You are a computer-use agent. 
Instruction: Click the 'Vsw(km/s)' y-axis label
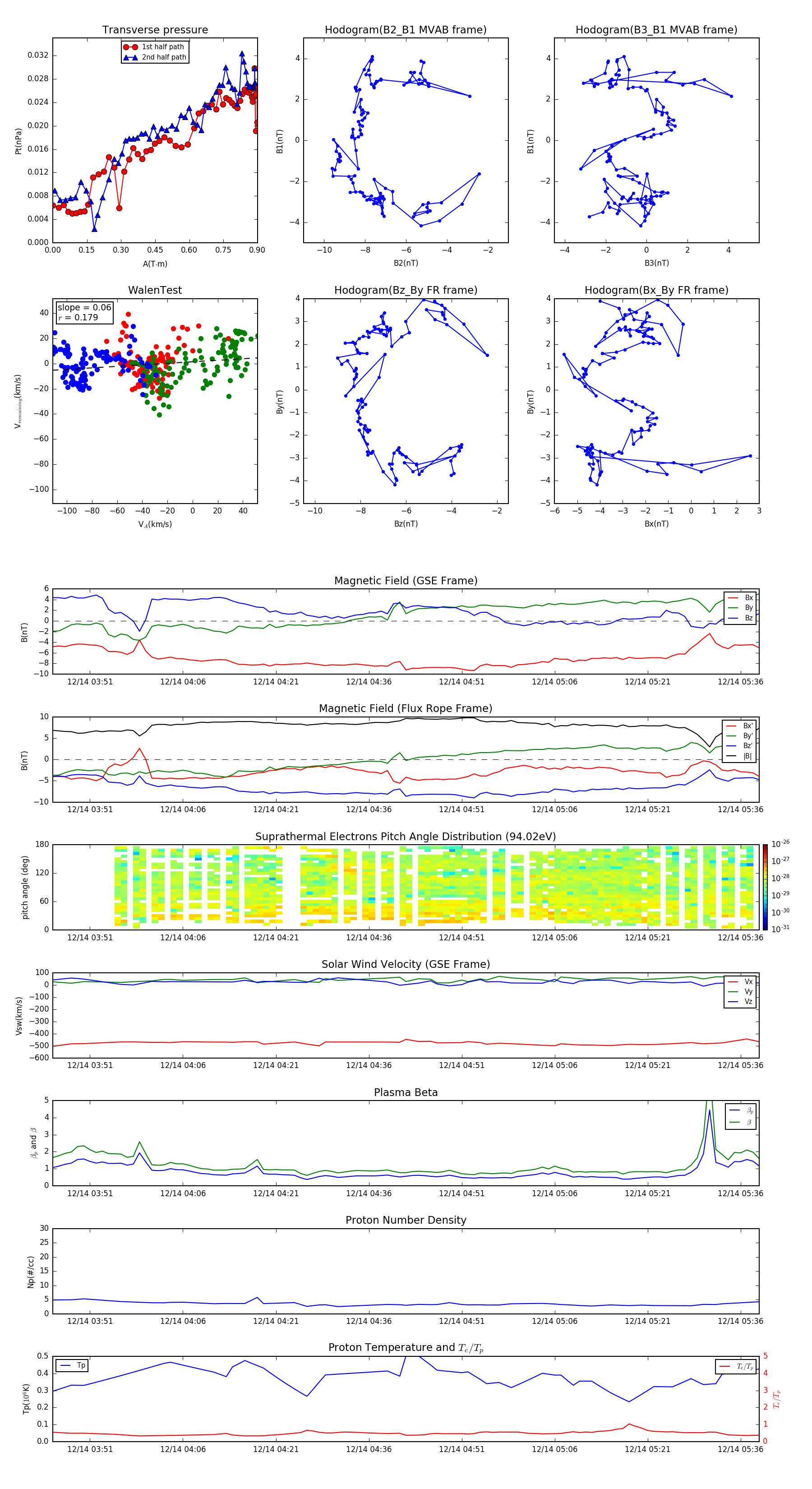(18, 1016)
